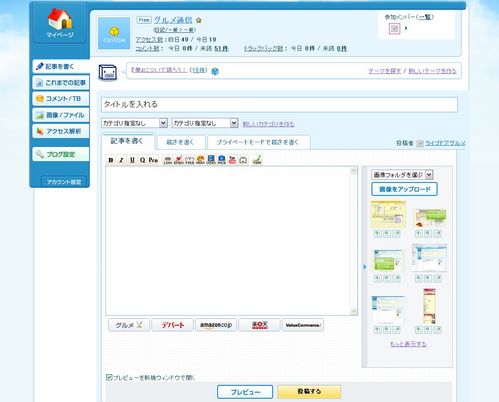This screenshot has height=402, width=499.
Task: Open the orange emoji toolbar icon
Action: click(x=200, y=160)
